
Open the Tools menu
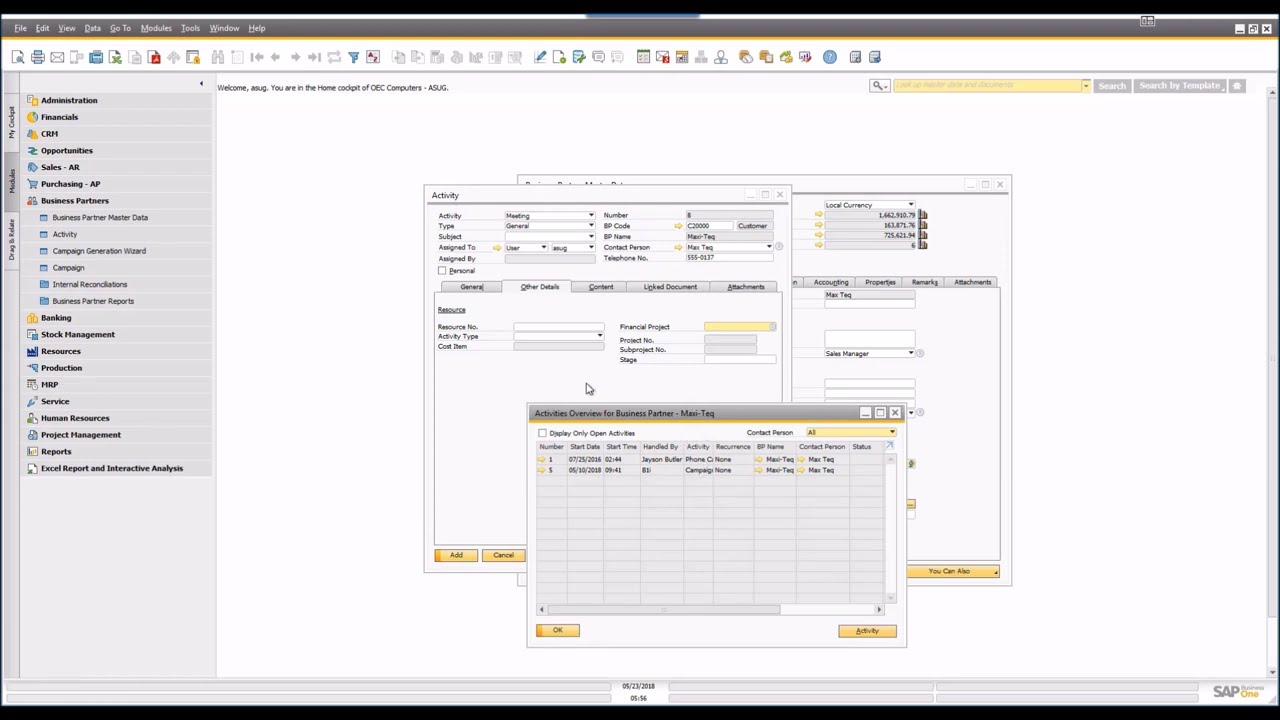tap(190, 28)
